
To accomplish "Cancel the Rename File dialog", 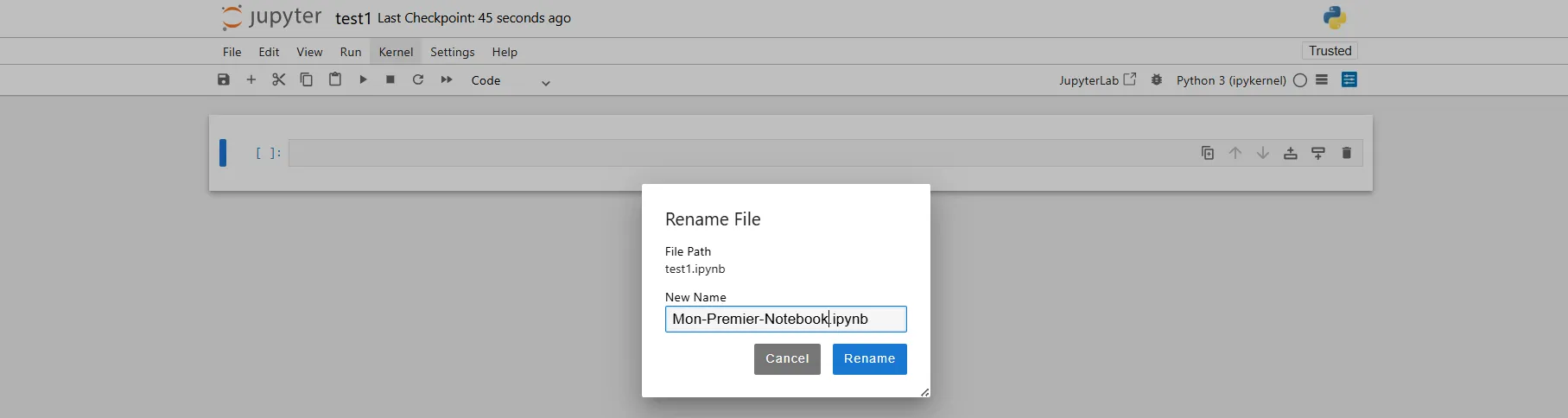I will point(787,359).
